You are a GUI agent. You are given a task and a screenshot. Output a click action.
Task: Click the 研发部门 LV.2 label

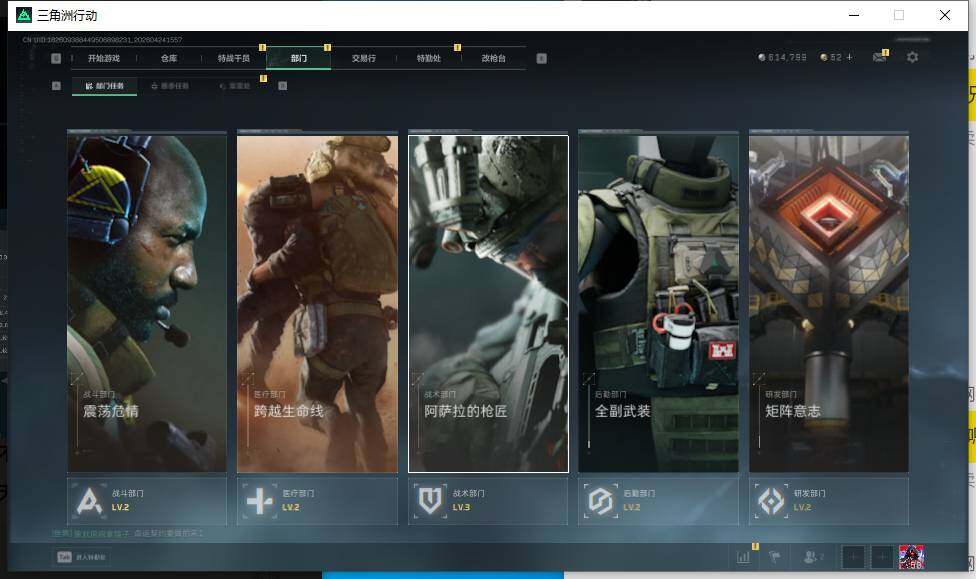(802, 507)
